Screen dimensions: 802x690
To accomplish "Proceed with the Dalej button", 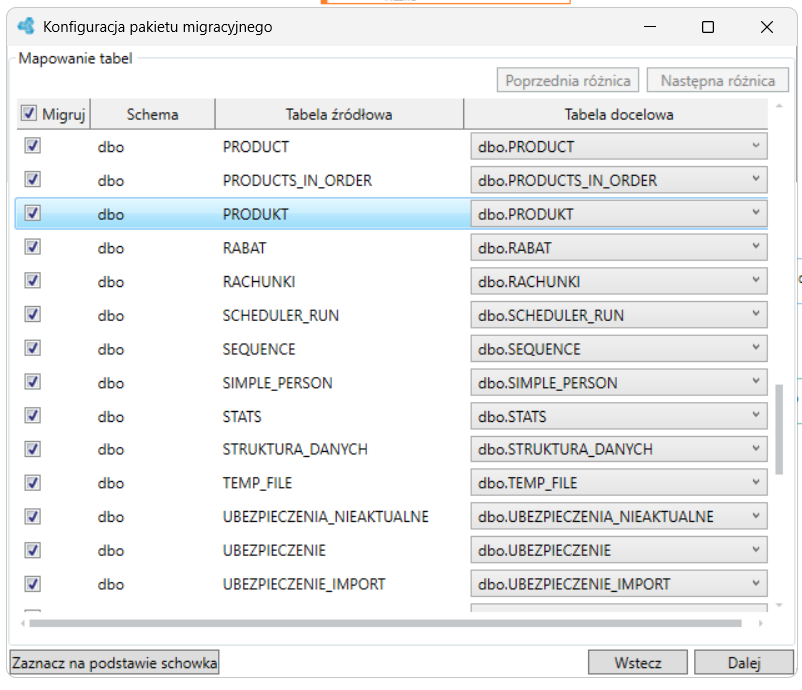I will pyautogui.click(x=744, y=663).
